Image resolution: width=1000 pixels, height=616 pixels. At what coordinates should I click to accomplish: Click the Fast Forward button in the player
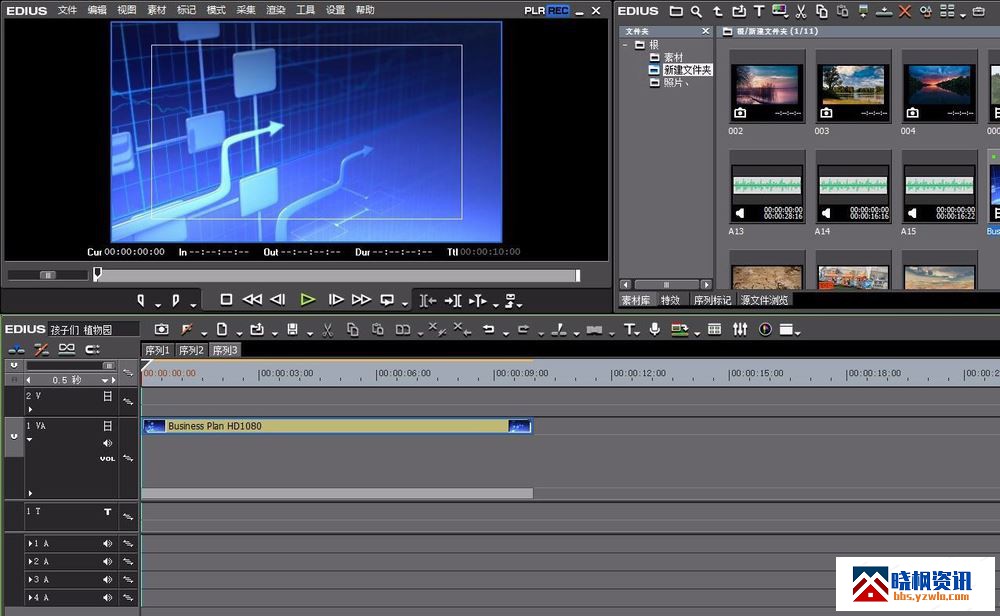[361, 300]
